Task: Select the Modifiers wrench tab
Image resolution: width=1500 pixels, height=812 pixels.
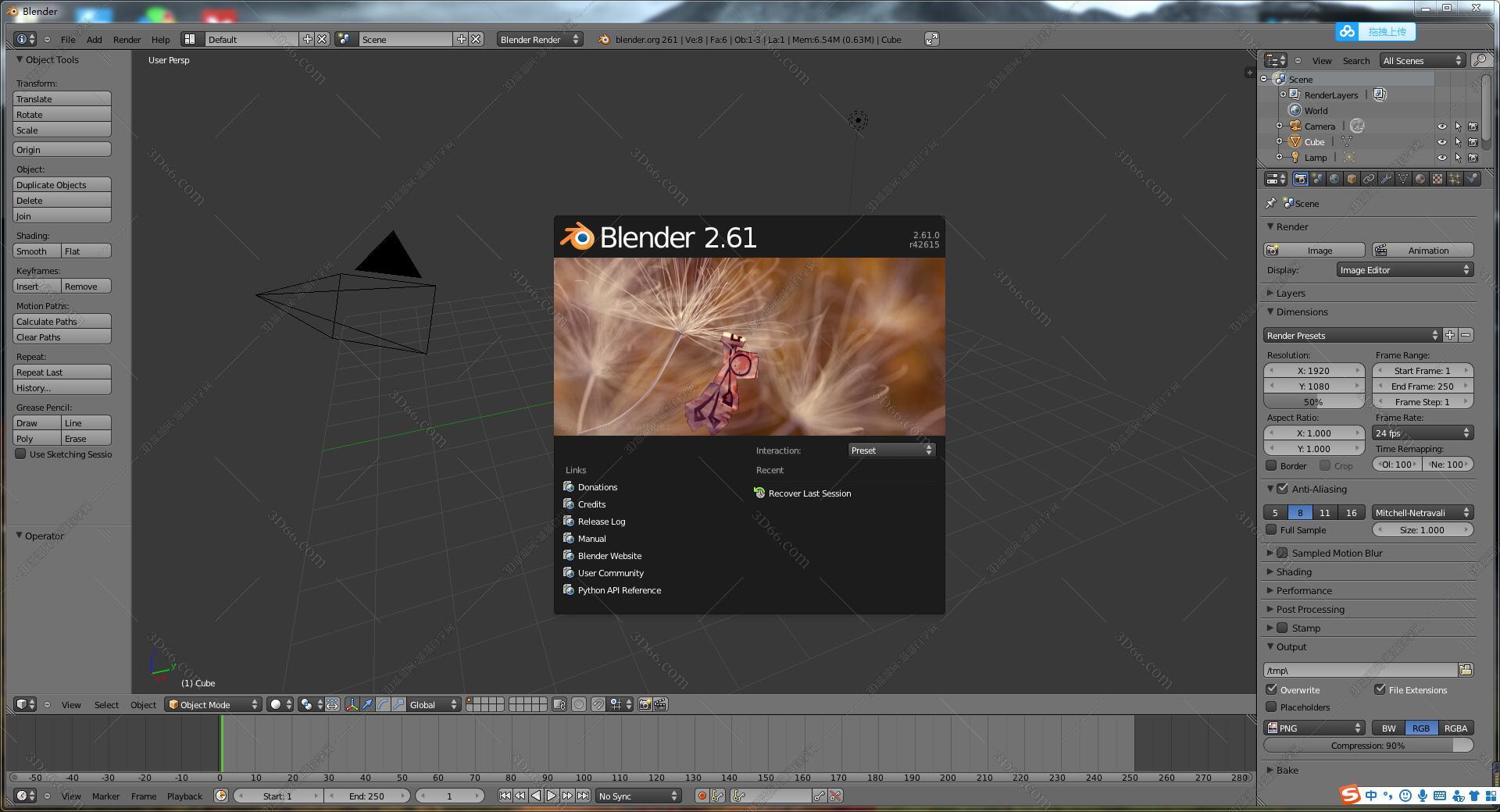Action: 1386,179
